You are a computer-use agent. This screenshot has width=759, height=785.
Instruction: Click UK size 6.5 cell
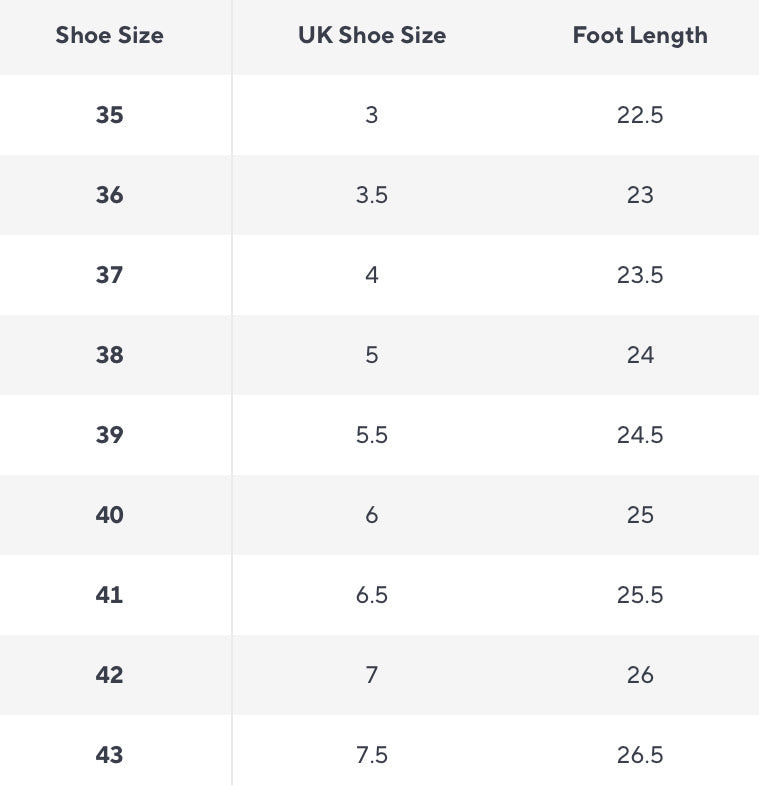click(371, 595)
